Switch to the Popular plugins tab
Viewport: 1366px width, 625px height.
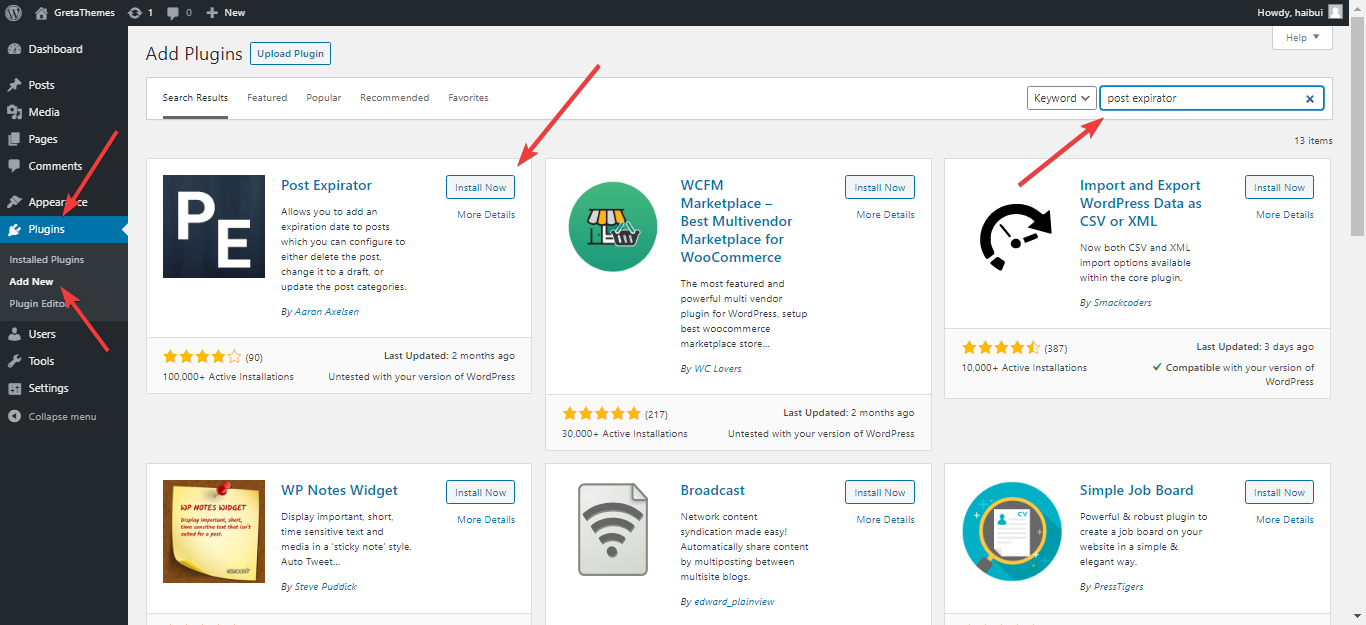[x=323, y=97]
